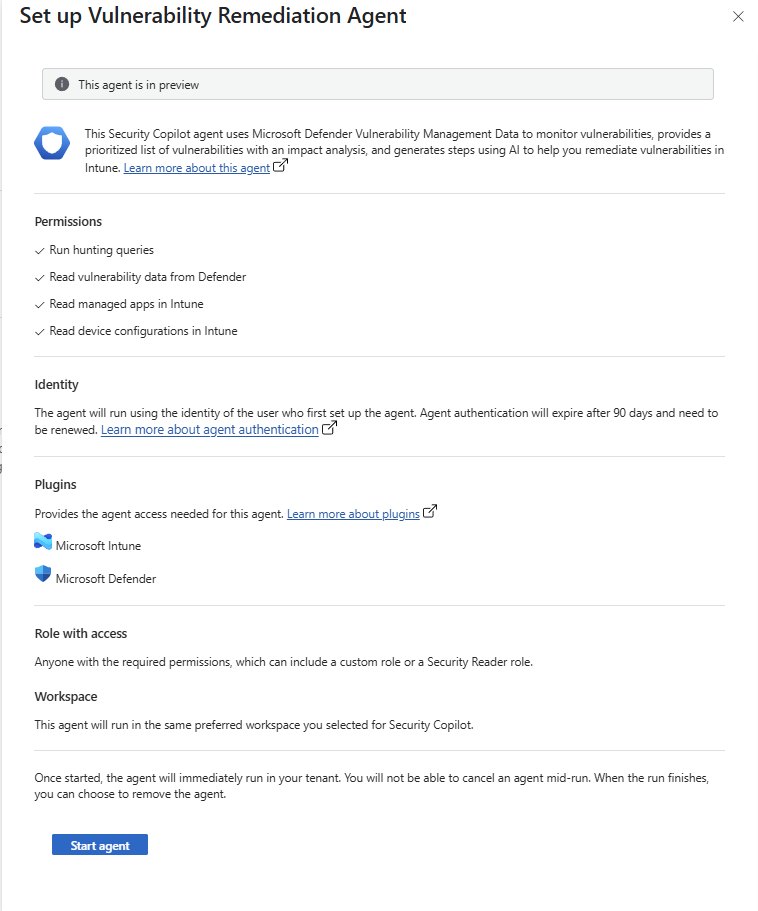This screenshot has width=758, height=911.
Task: Click the checkmark beside 'Run hunting queries'
Action: [x=39, y=250]
